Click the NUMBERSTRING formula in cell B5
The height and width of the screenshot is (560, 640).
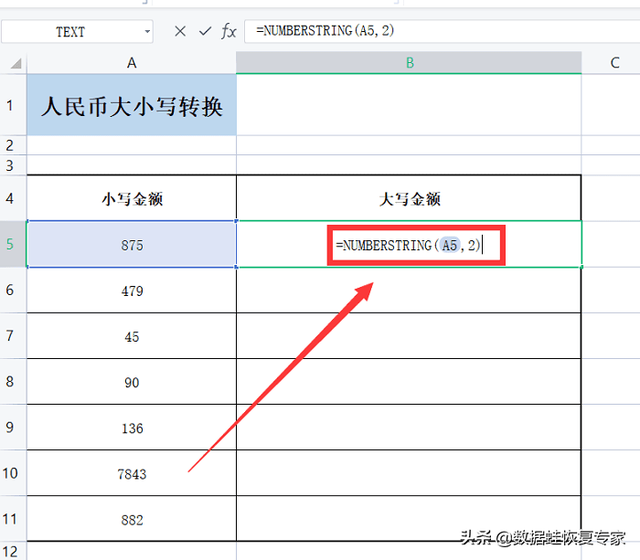click(x=408, y=245)
